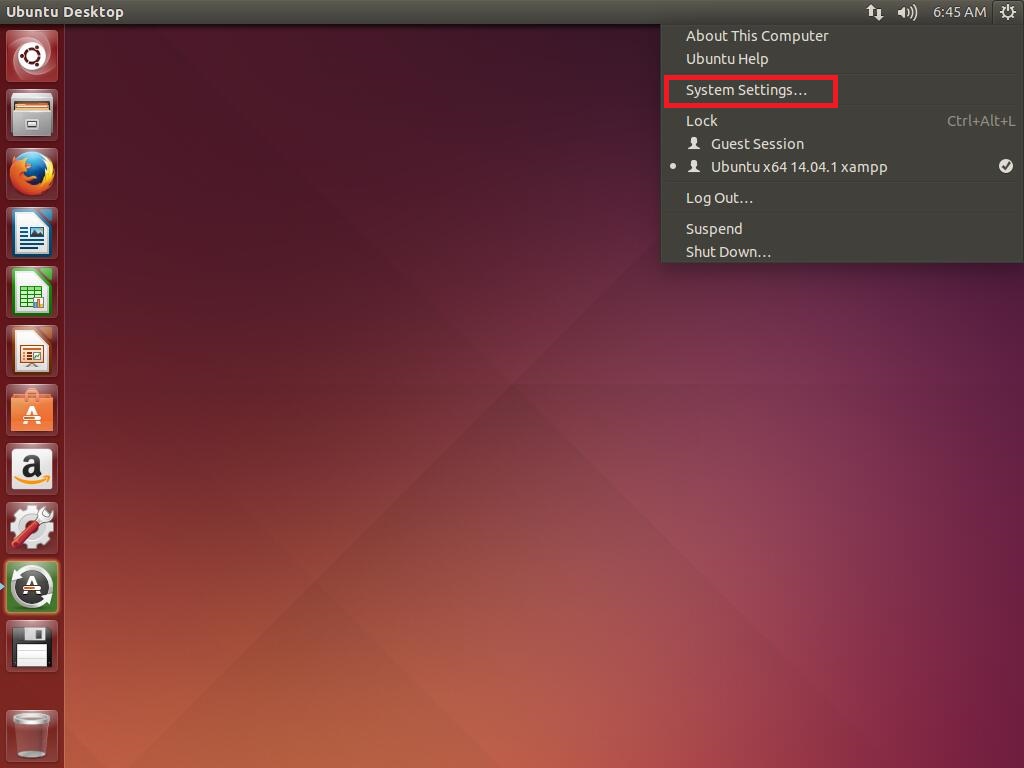The height and width of the screenshot is (768, 1024).
Task: Open LibreOffice Impress presentation icon
Action: point(32,351)
